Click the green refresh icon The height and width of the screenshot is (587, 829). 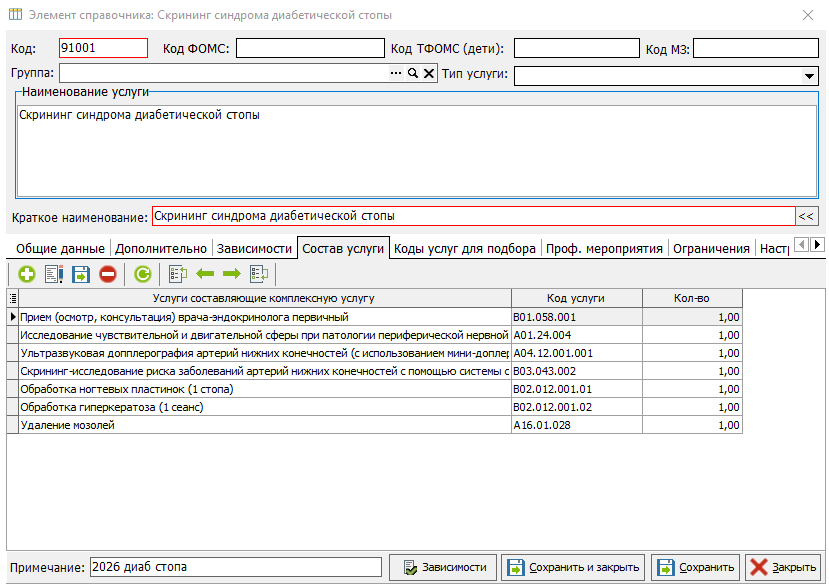(143, 274)
